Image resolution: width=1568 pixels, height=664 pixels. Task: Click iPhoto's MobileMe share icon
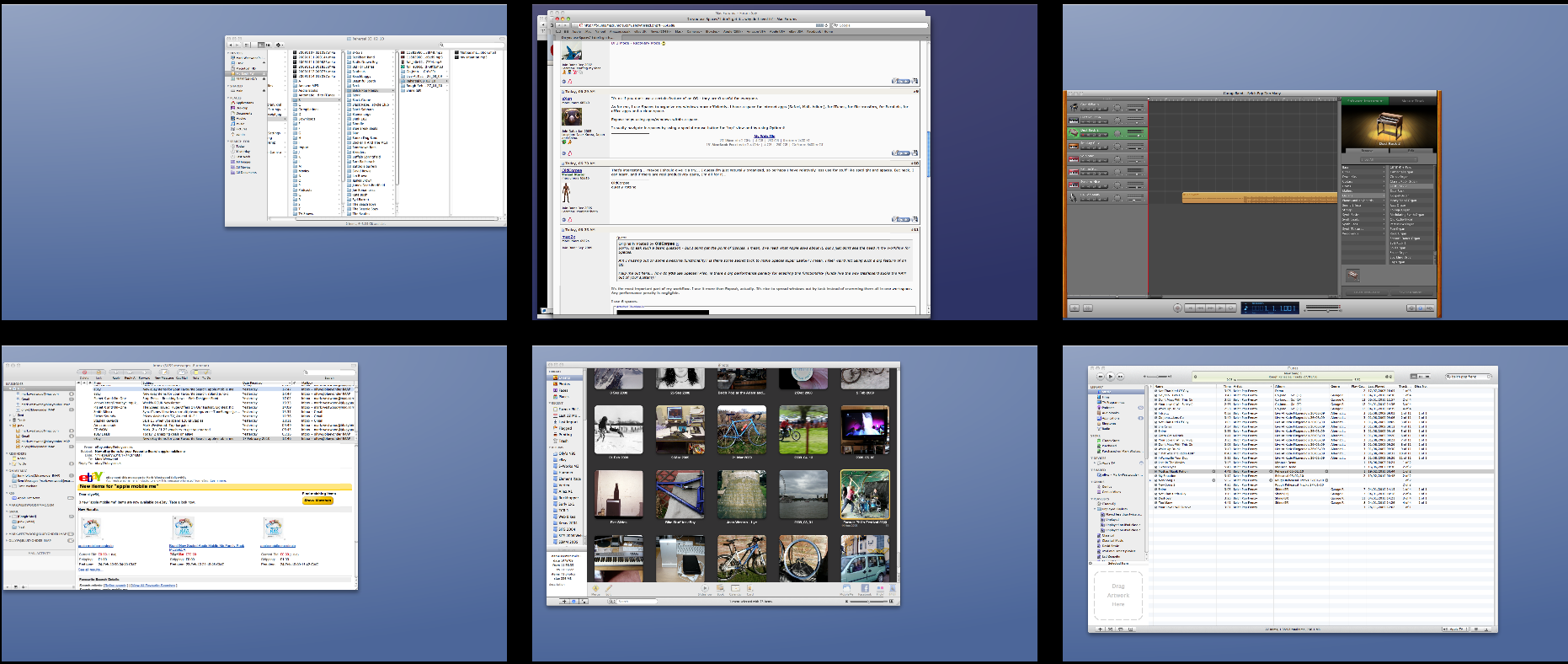click(x=846, y=588)
